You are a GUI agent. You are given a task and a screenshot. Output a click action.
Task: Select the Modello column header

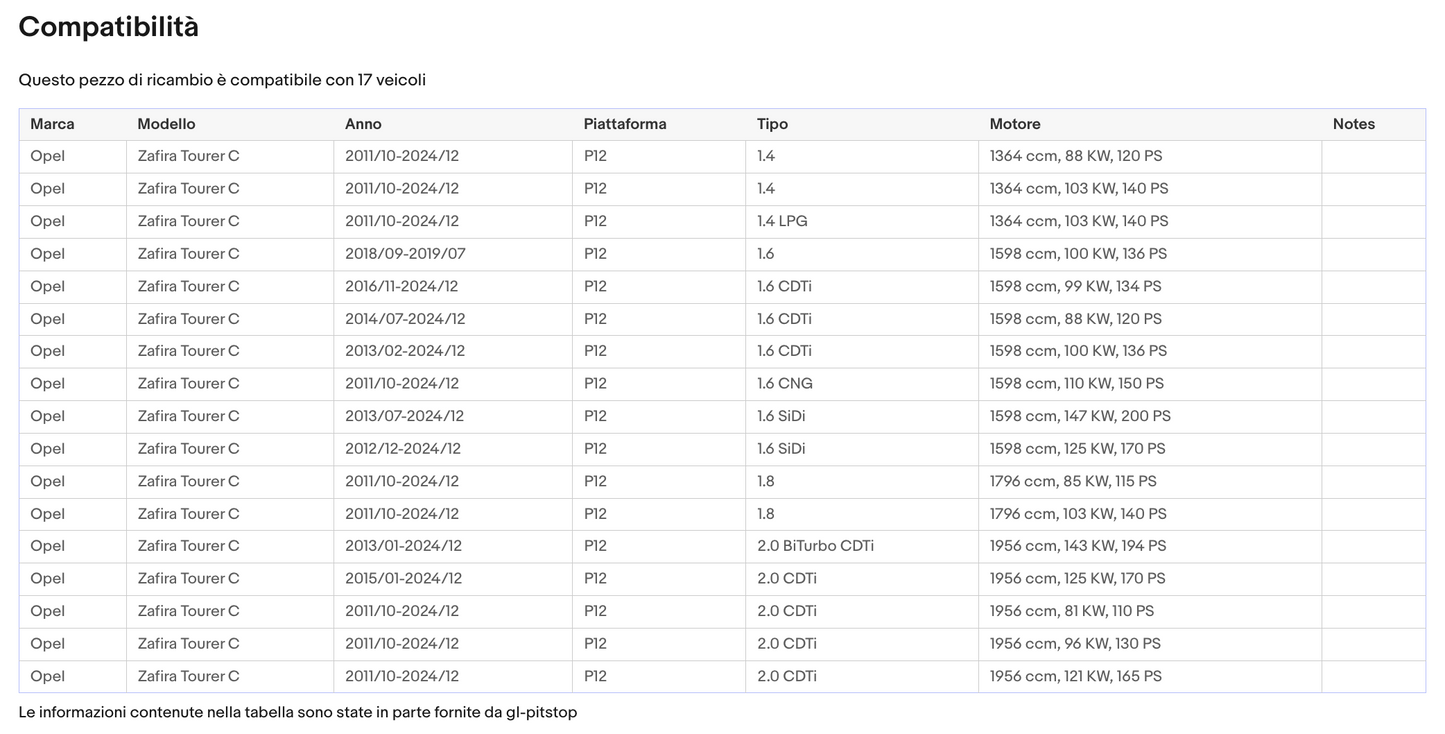[166, 124]
